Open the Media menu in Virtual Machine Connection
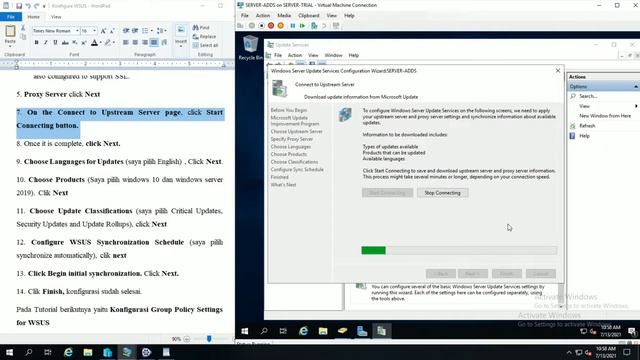640x360 pixels. point(284,16)
